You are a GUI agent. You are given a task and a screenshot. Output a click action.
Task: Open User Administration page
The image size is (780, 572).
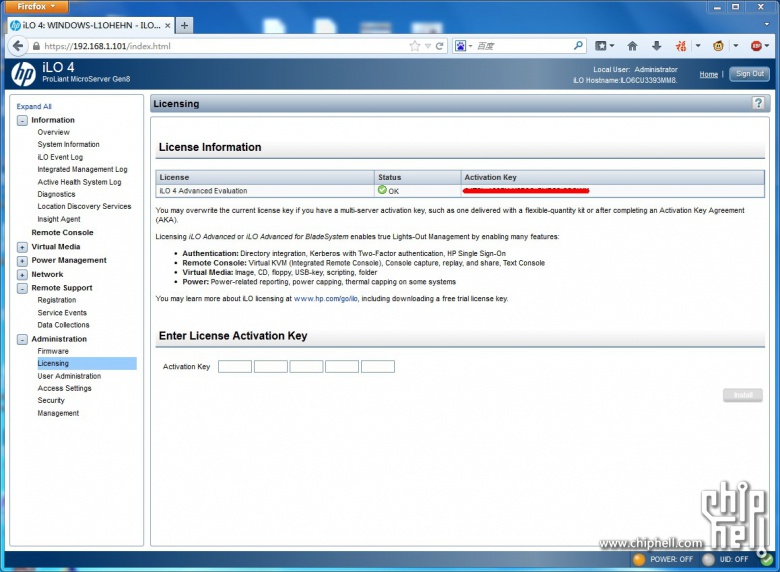pyautogui.click(x=69, y=377)
